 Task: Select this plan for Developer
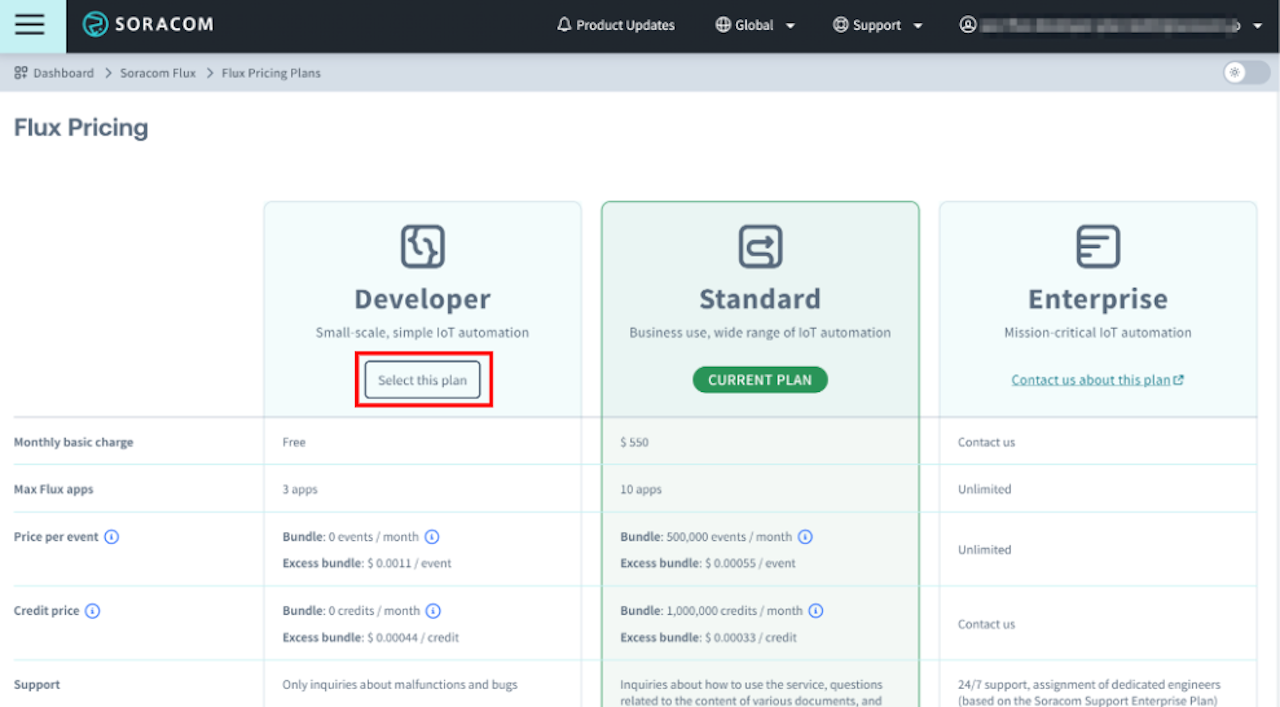coord(423,380)
